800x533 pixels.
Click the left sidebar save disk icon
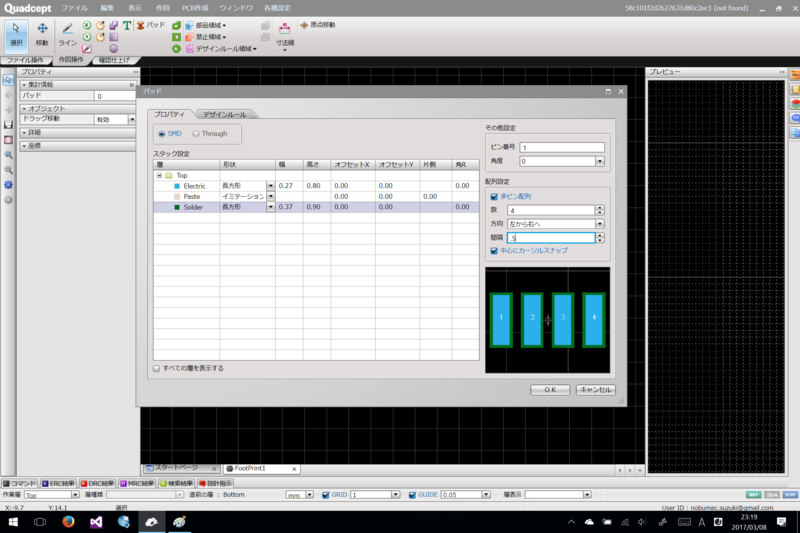[8, 124]
